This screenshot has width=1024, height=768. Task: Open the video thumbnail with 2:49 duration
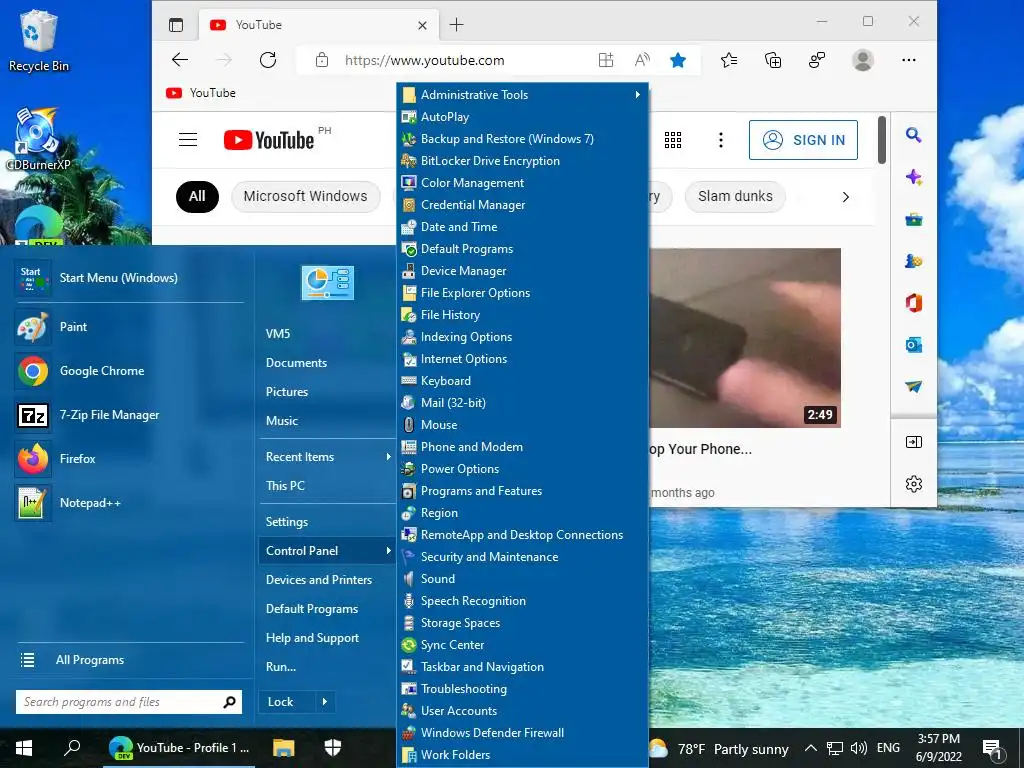coord(744,338)
